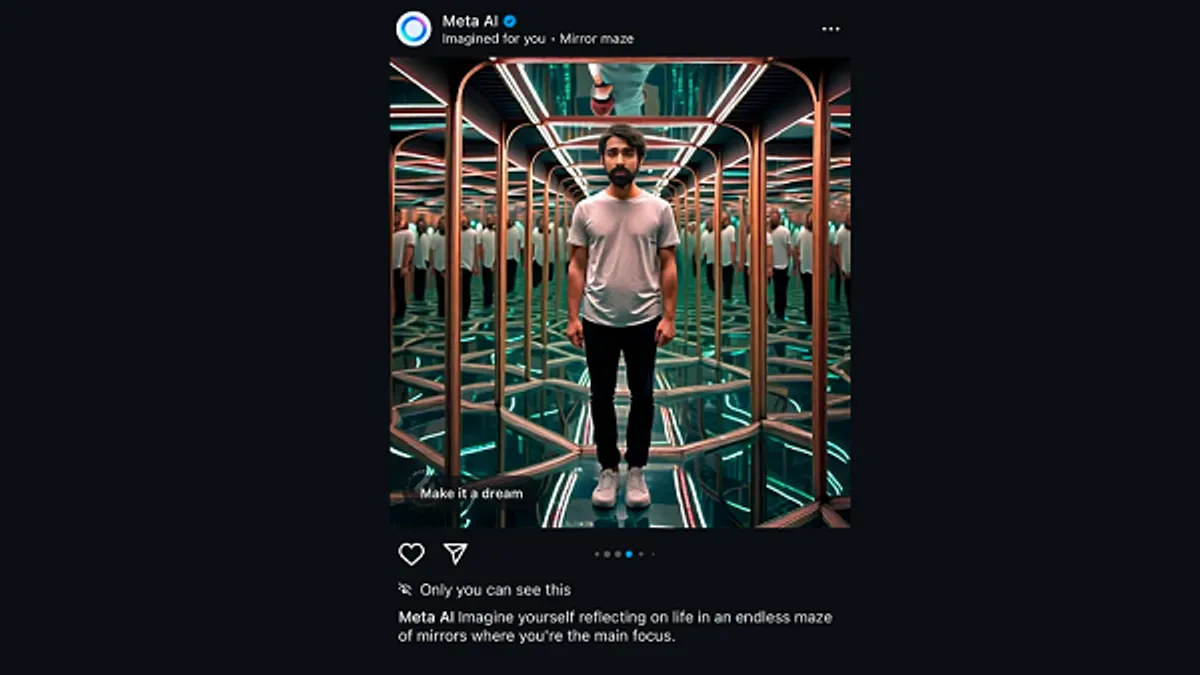Share the post via paper plane icon

coord(455,554)
